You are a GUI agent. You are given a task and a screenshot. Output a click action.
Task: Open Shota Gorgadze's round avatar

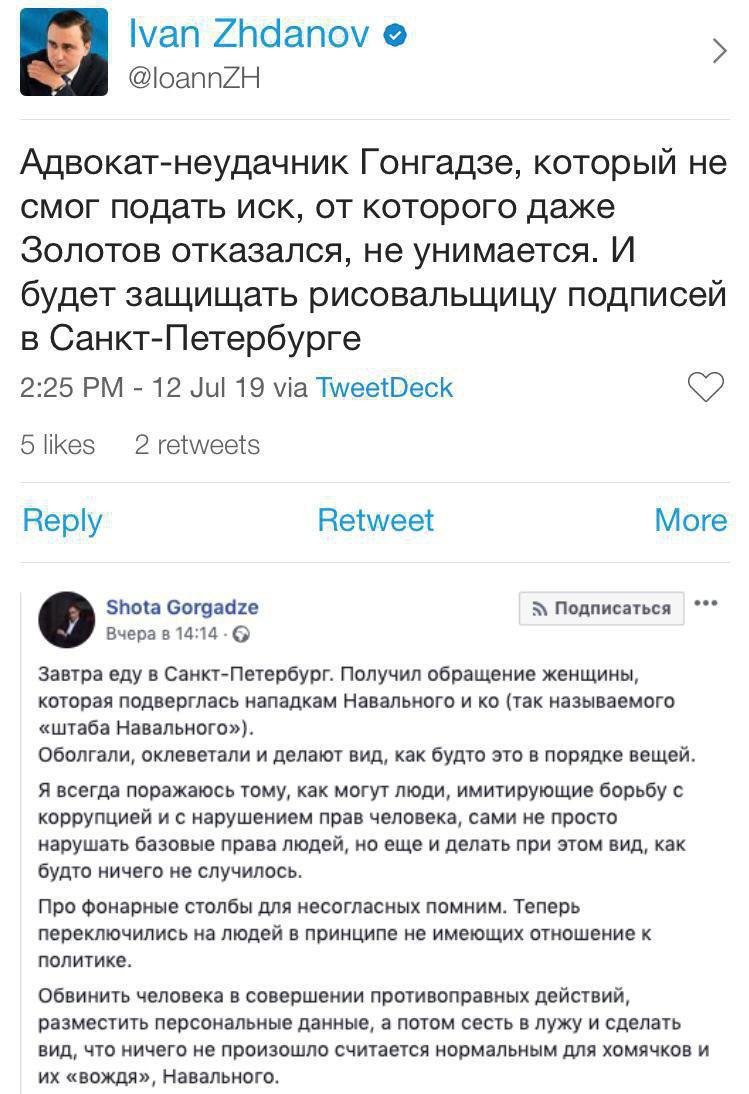(66, 619)
